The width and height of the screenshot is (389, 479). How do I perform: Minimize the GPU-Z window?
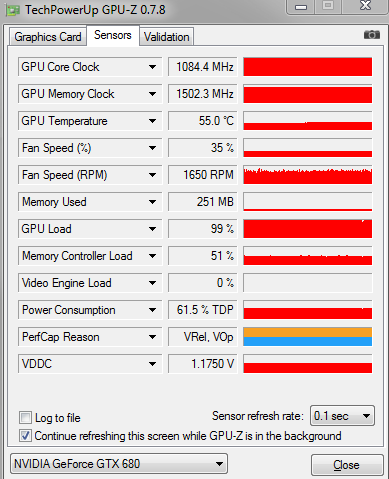pos(301,7)
